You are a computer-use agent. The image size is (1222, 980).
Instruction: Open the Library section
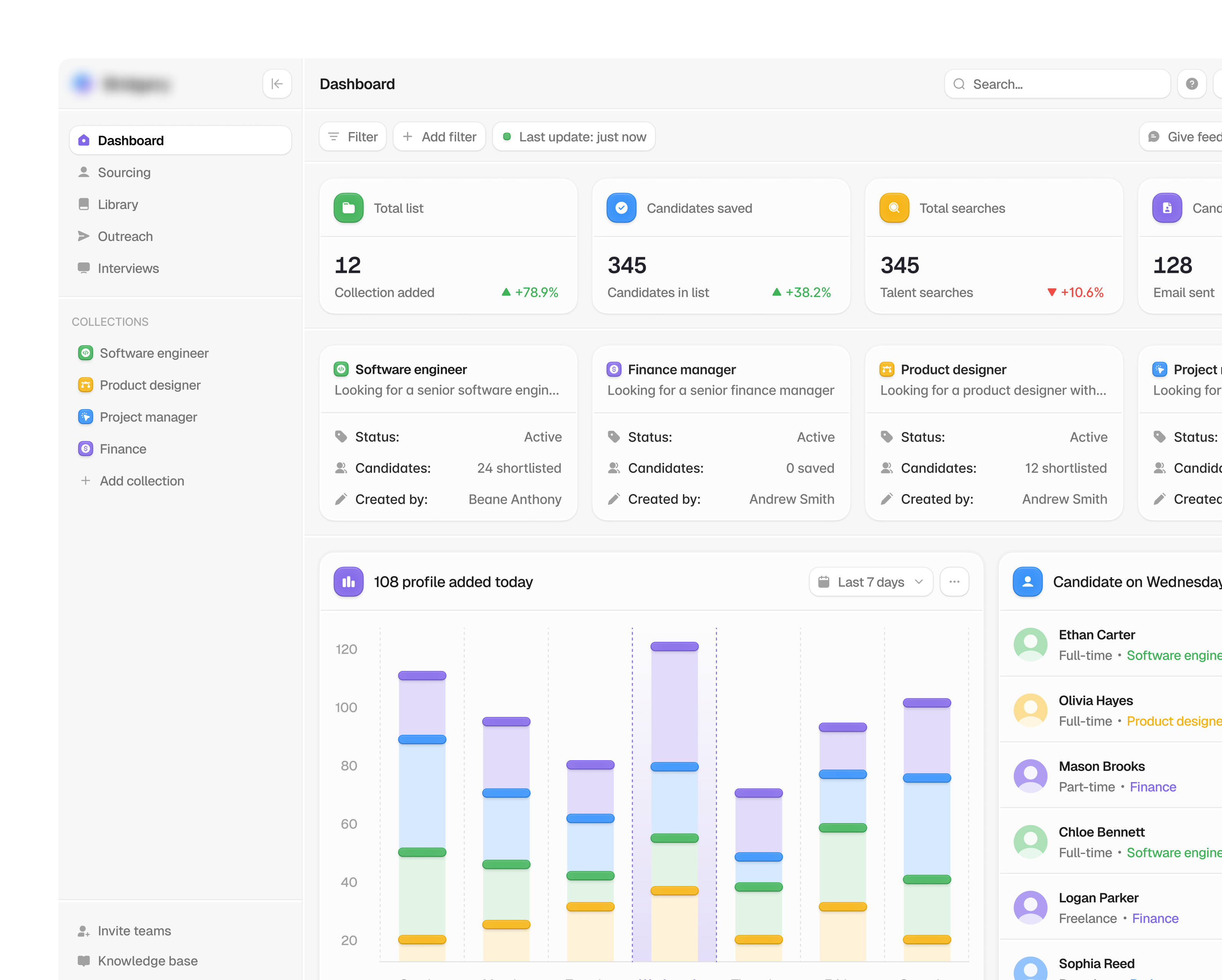[x=180, y=204]
